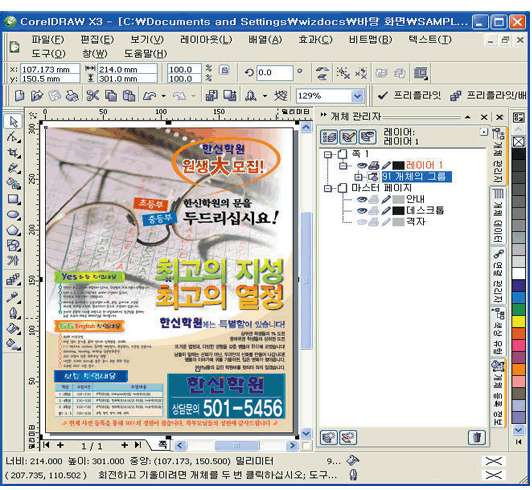Click the rotation angle input field
The width and height of the screenshot is (532, 490).
point(274,73)
